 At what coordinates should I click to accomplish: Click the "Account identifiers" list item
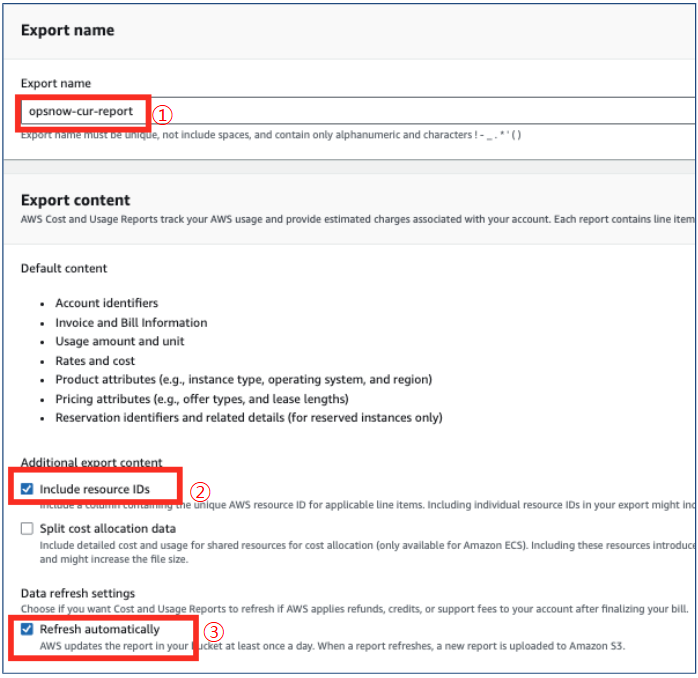[x=106, y=303]
